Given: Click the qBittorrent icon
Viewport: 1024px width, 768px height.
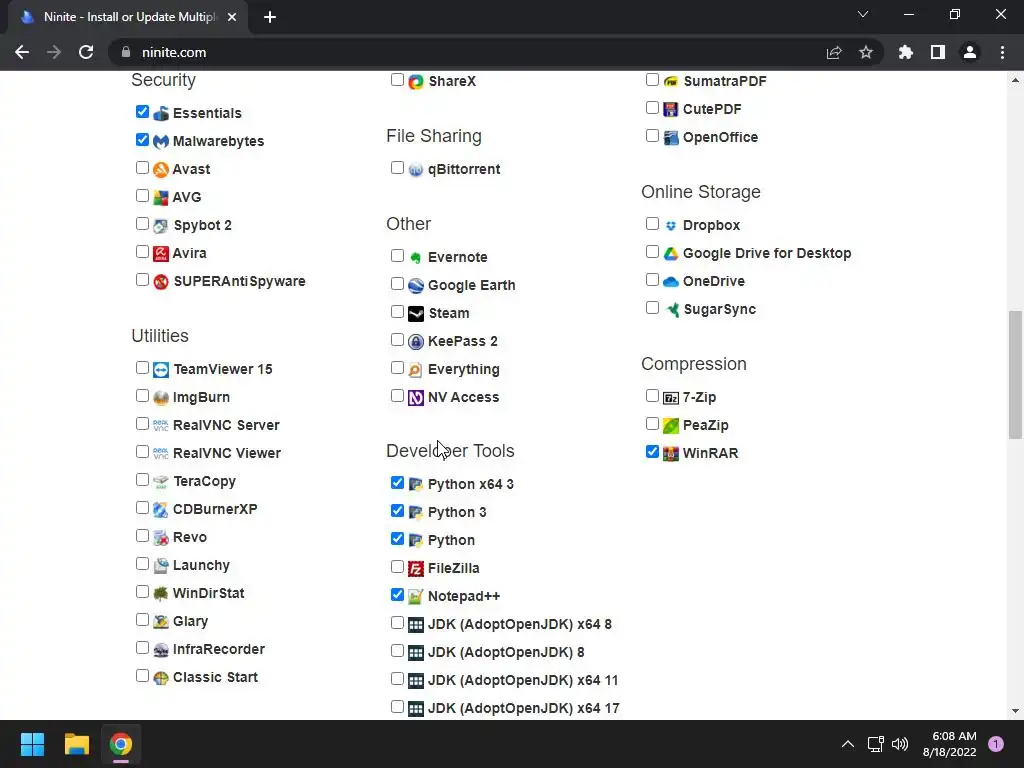Looking at the screenshot, I should [416, 170].
